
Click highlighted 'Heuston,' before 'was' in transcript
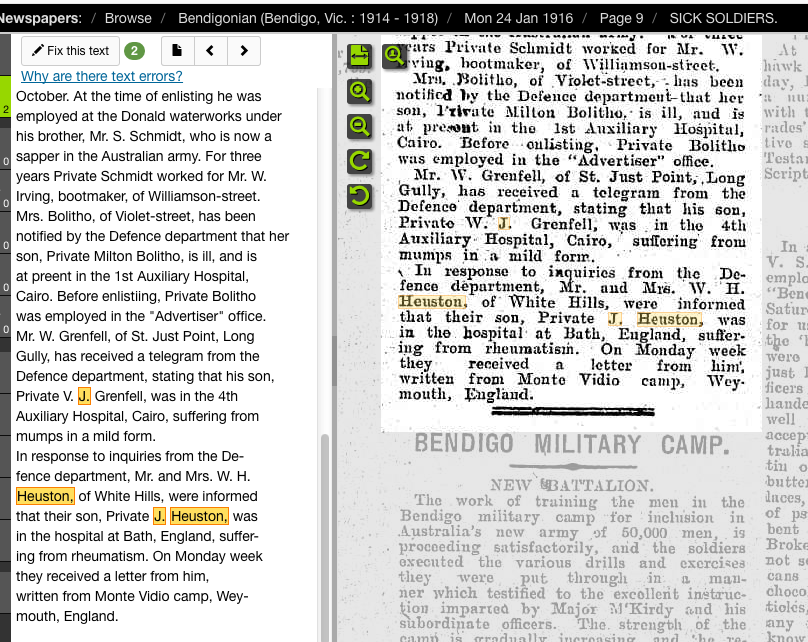click(x=199, y=516)
